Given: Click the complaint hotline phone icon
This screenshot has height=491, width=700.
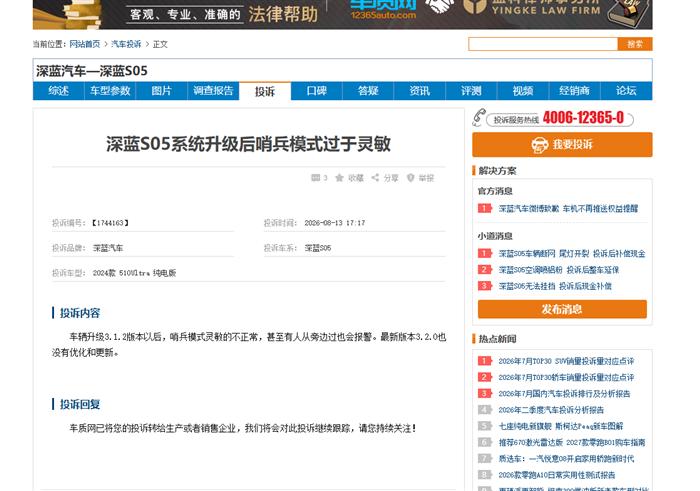Looking at the screenshot, I should (x=479, y=117).
